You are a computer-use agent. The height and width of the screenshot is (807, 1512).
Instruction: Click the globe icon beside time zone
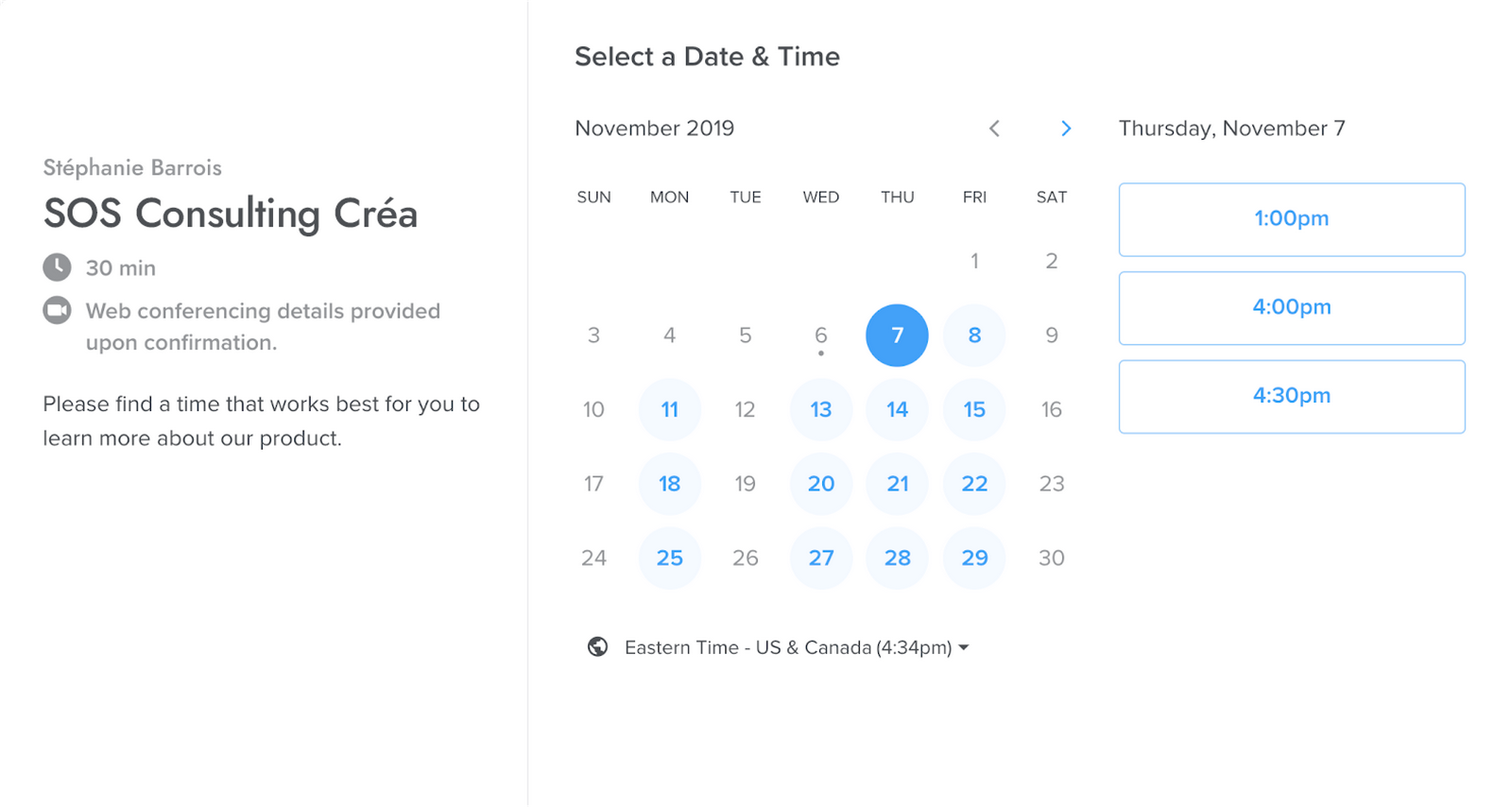[597, 647]
